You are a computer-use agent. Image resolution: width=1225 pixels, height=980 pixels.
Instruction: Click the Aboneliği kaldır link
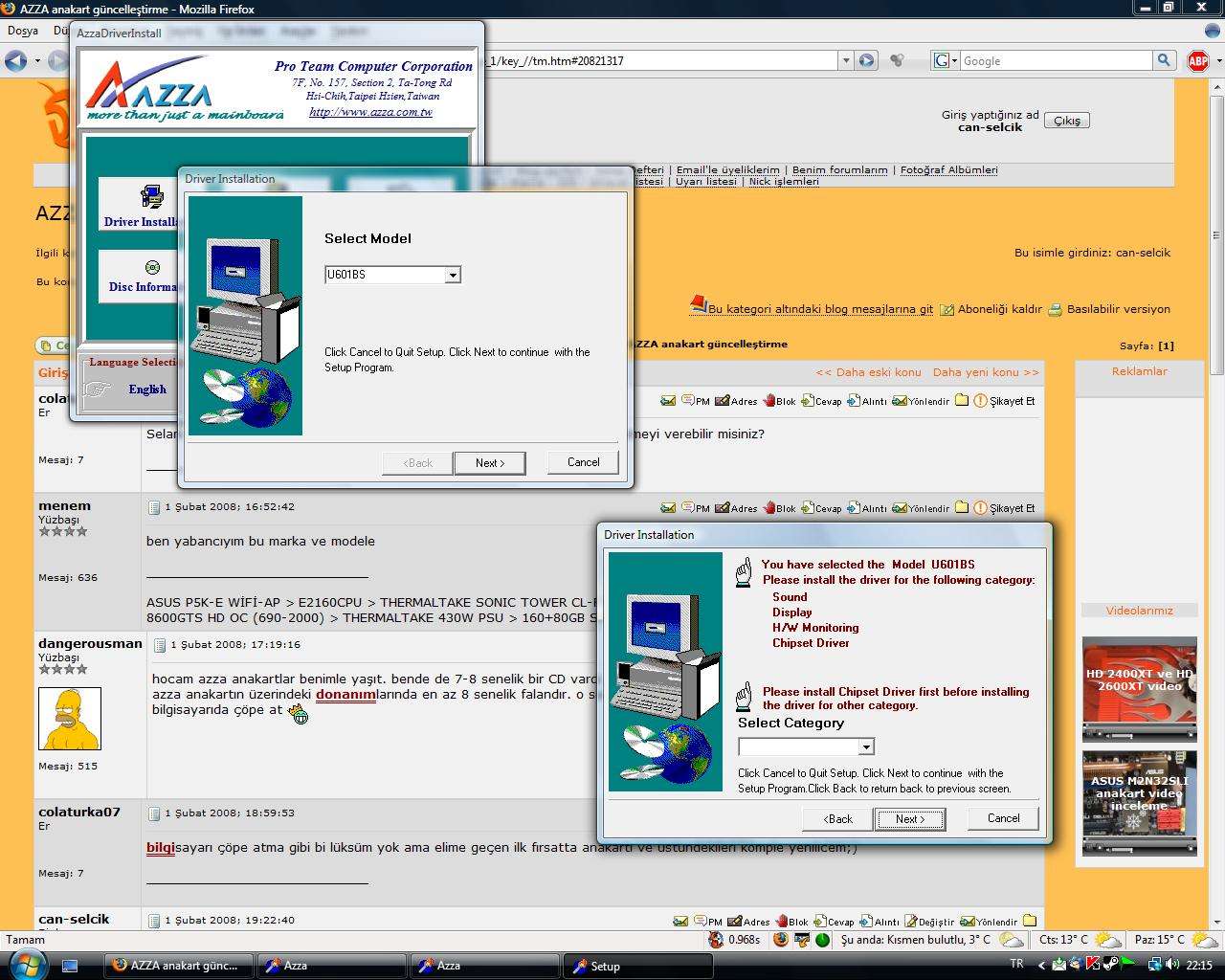[999, 309]
